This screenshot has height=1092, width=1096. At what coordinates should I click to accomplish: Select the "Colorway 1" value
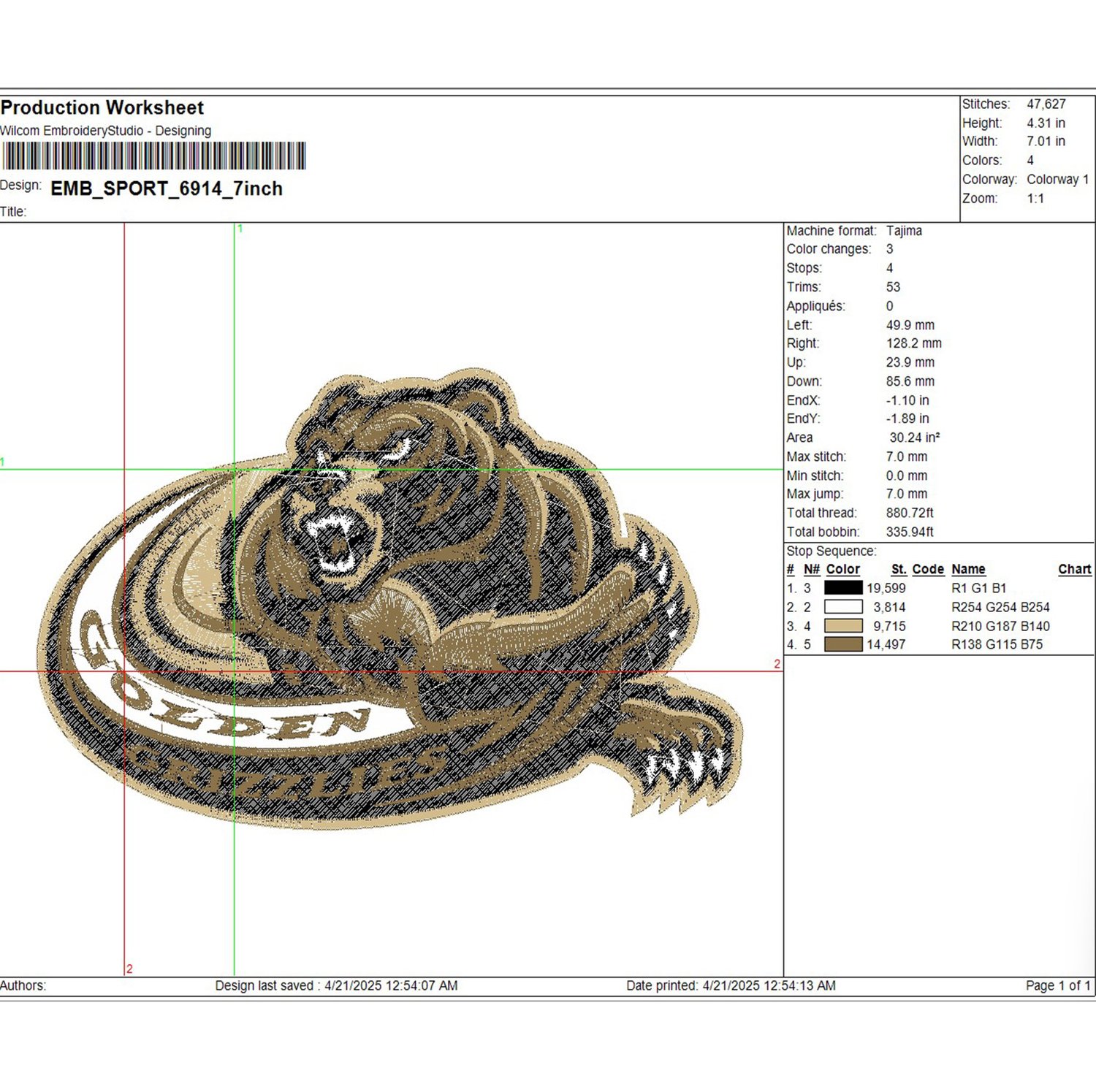click(x=1057, y=179)
